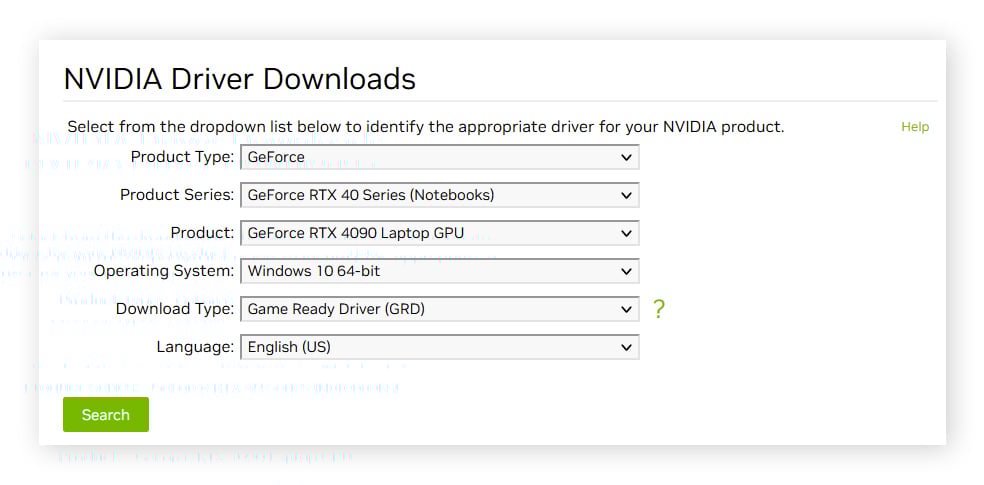Image resolution: width=984 pixels, height=485 pixels.
Task: Click the "Product Series:" label
Action: coord(177,195)
